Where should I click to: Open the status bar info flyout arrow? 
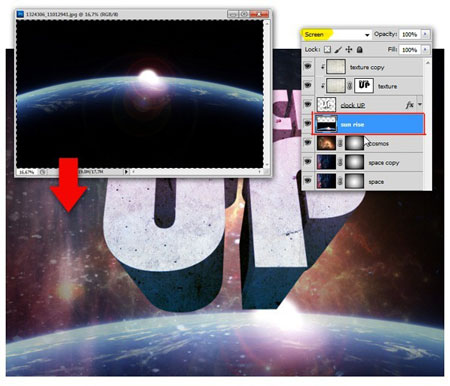pyautogui.click(x=126, y=172)
